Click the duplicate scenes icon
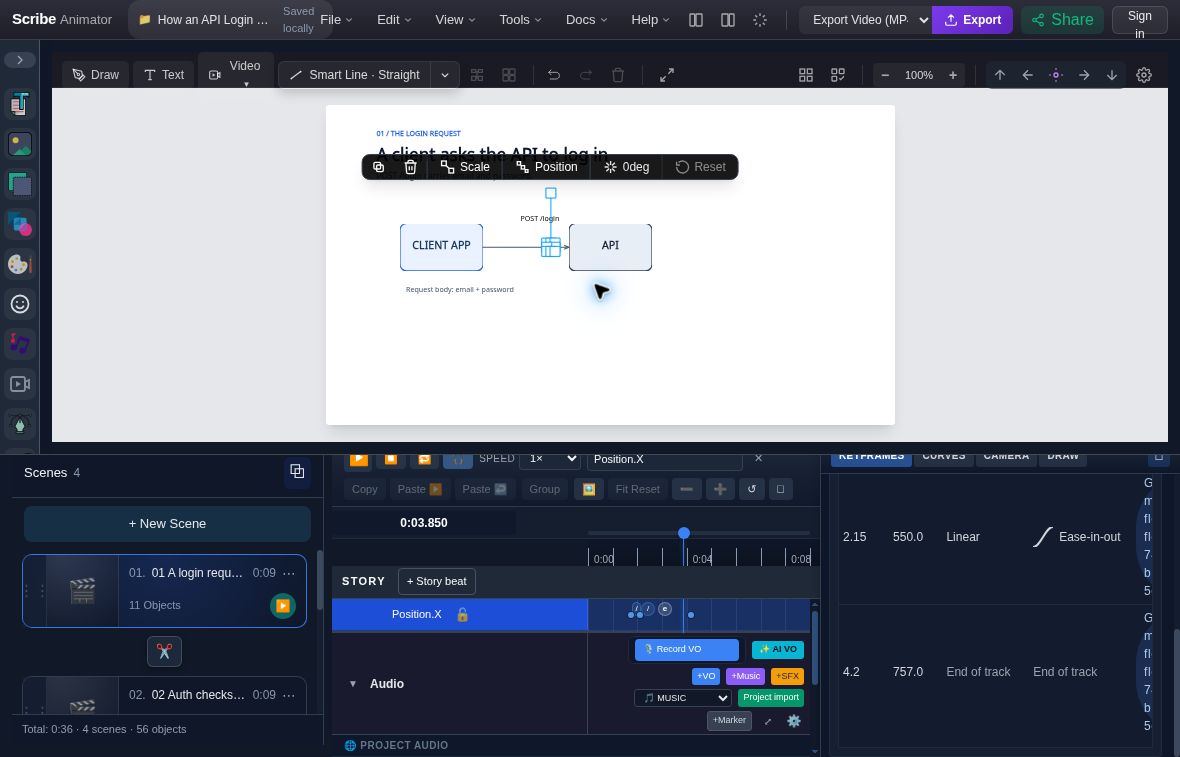The image size is (1180, 757). [x=297, y=472]
